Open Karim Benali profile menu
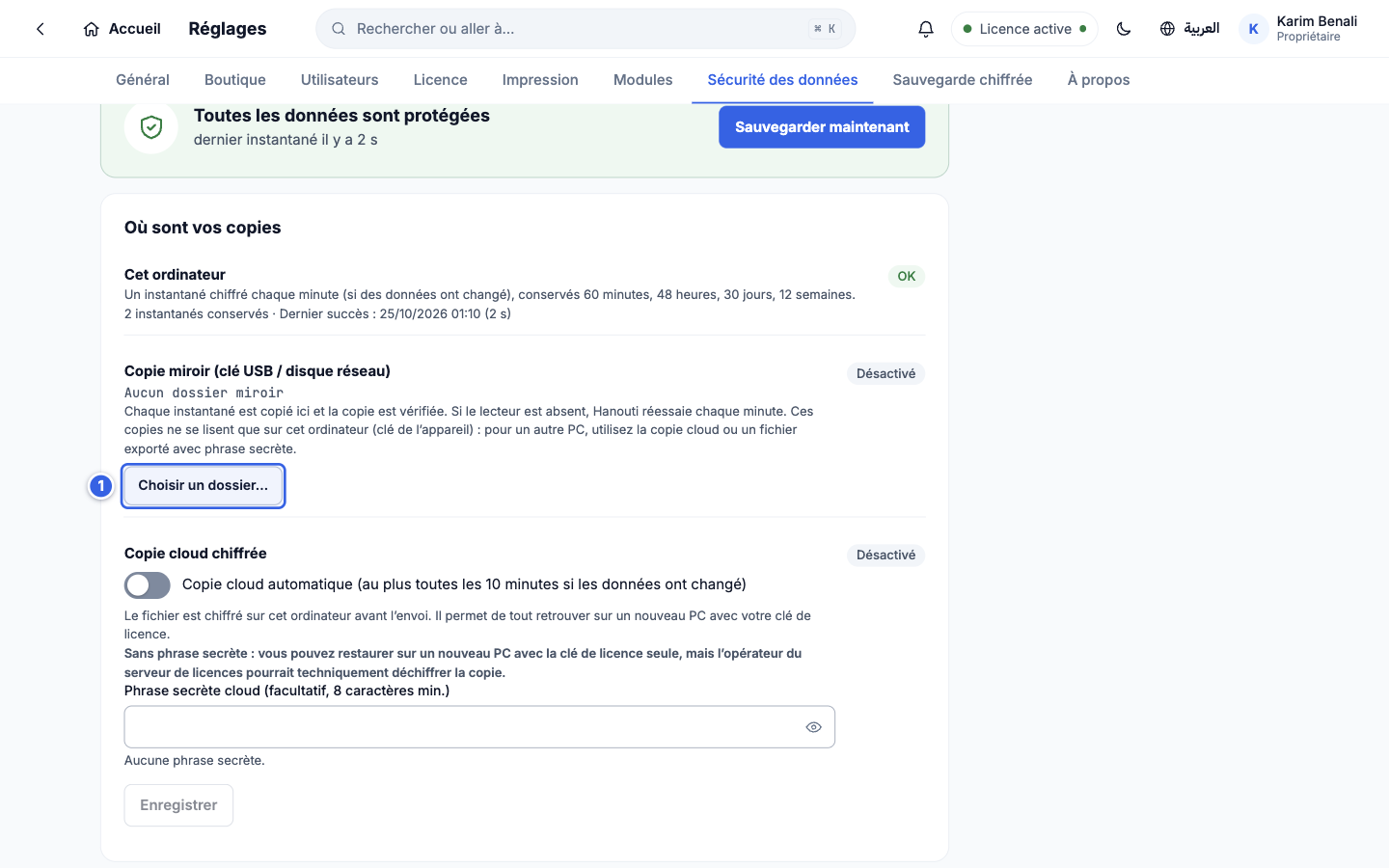This screenshot has width=1389, height=868. [1298, 29]
